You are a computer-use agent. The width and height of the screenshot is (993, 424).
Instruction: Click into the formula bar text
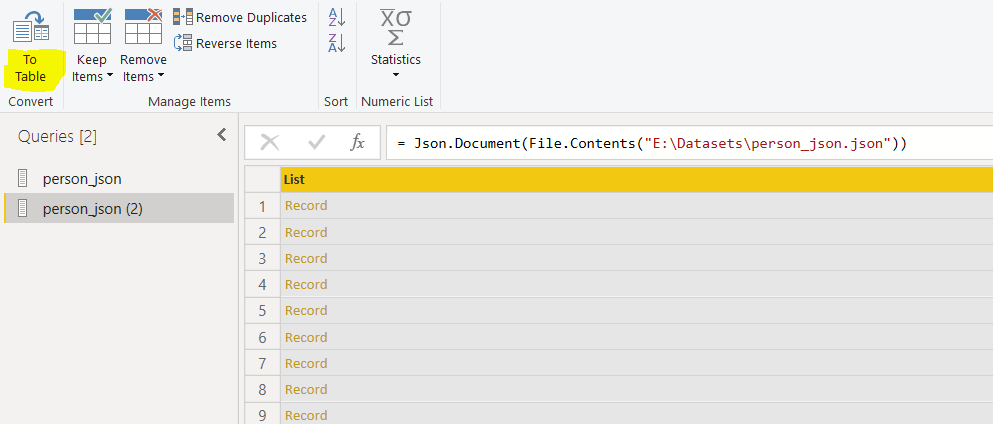tap(652, 143)
